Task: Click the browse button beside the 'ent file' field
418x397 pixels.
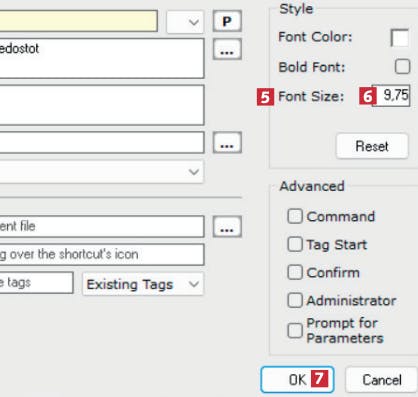Action: tap(227, 227)
